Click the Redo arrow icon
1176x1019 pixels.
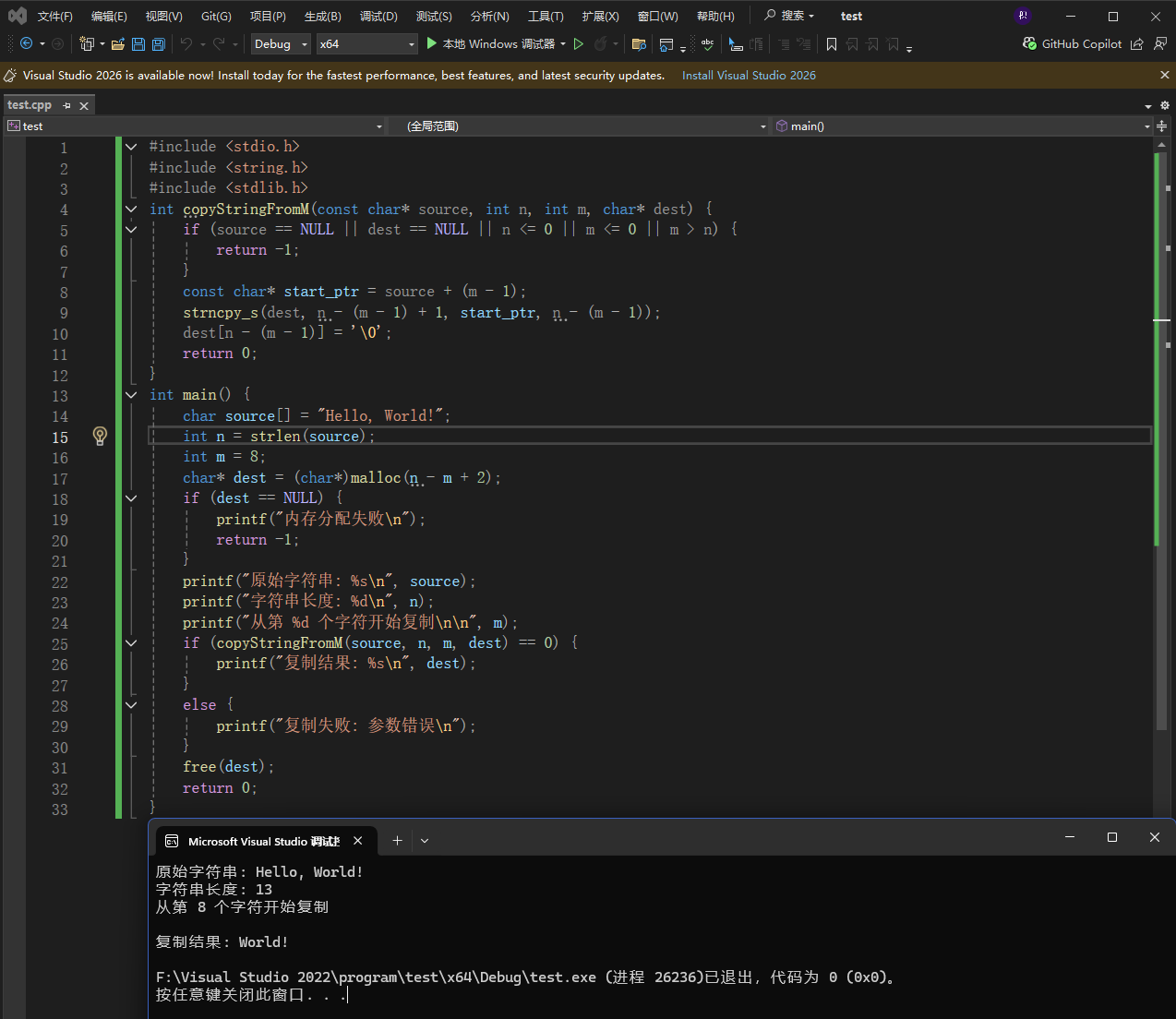coord(219,43)
